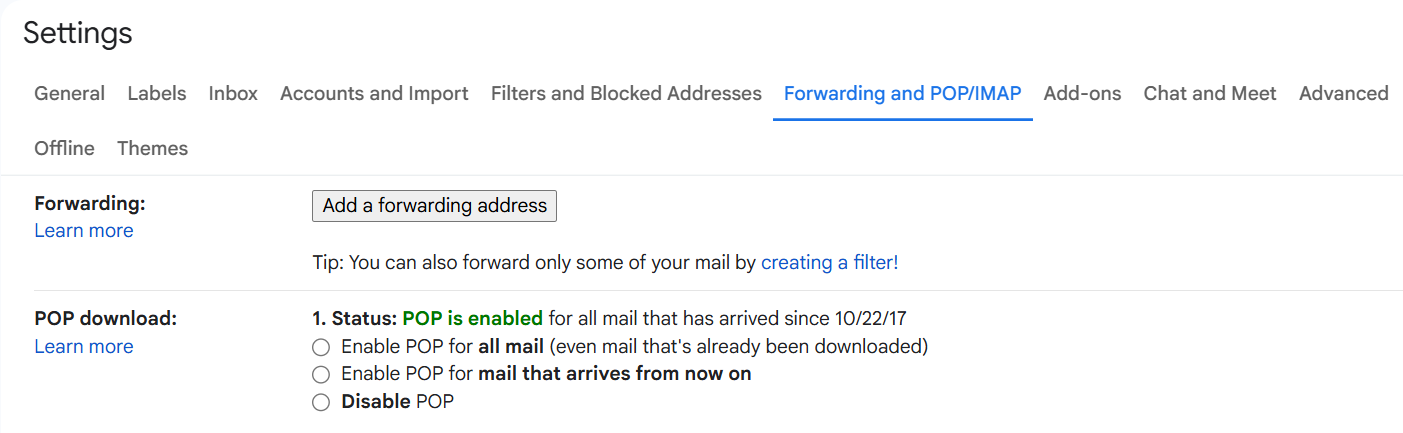Select the Disable POP radio option
The width and height of the screenshot is (1403, 433).
coord(320,403)
